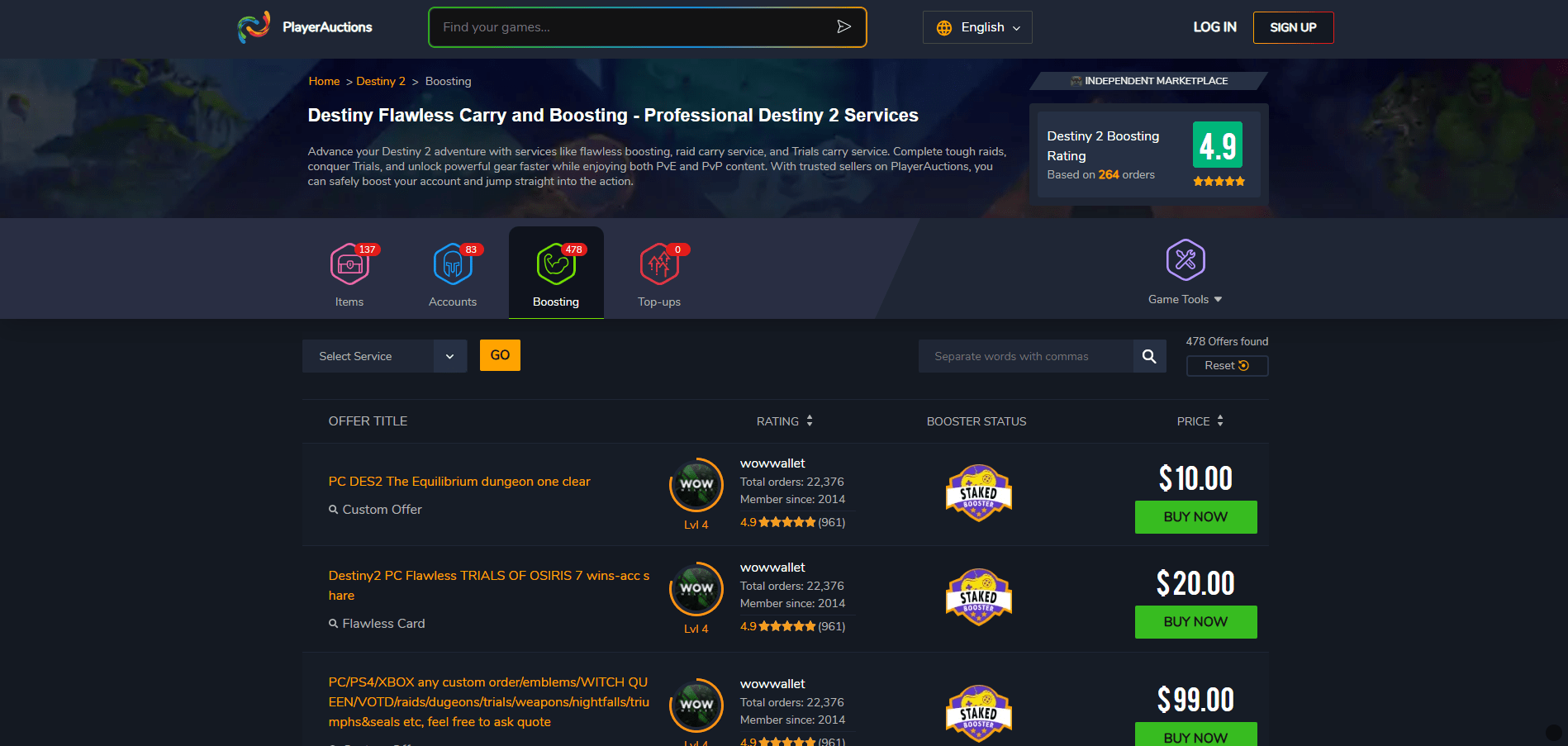
Task: Click the Game Tools wrench icon
Action: point(1186,259)
